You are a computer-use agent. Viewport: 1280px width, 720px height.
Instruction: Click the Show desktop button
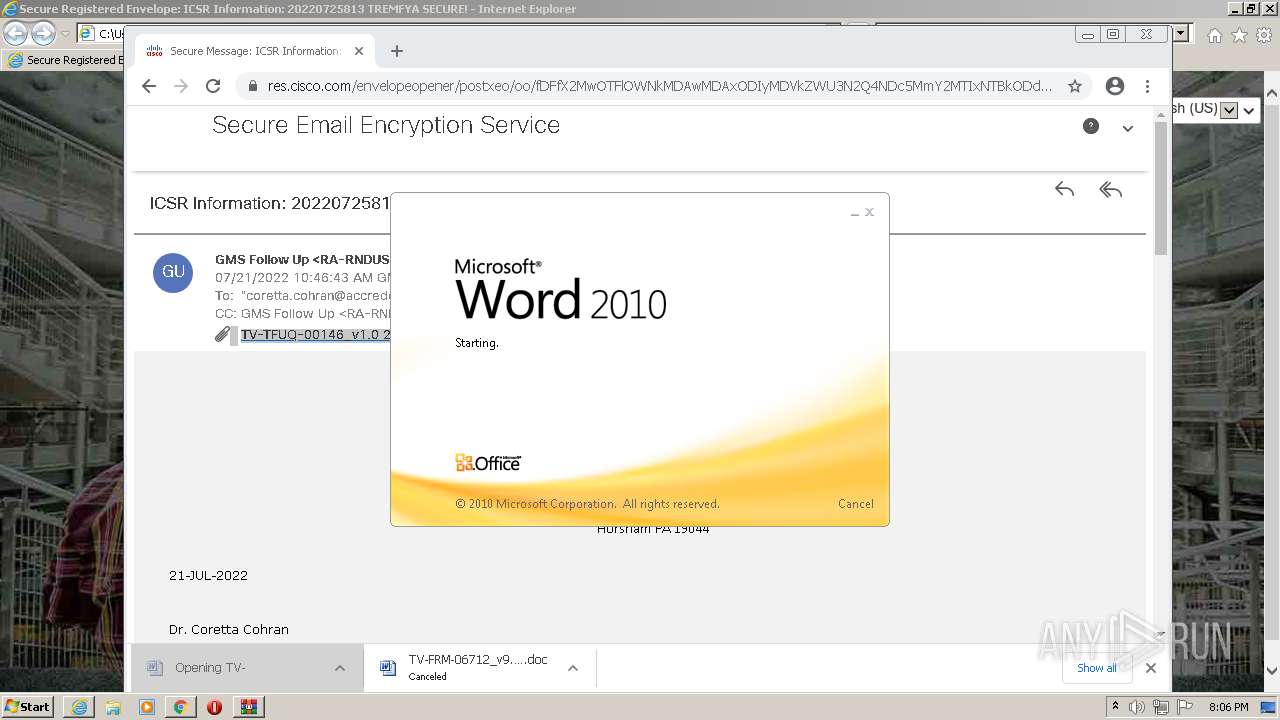(1268, 707)
